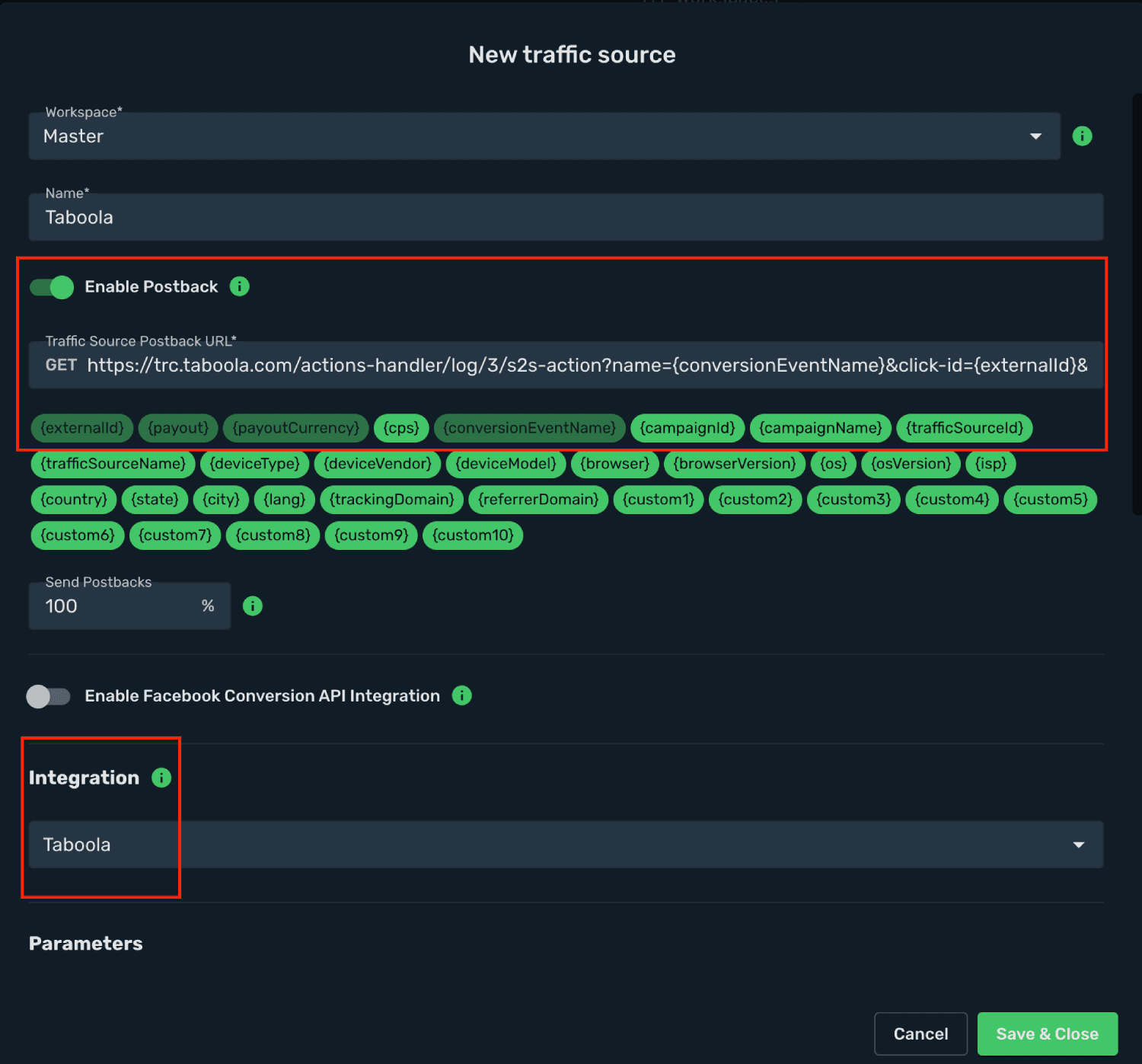Open info for Facebook Conversion API Integration
This screenshot has width=1142, height=1064.
tap(462, 695)
